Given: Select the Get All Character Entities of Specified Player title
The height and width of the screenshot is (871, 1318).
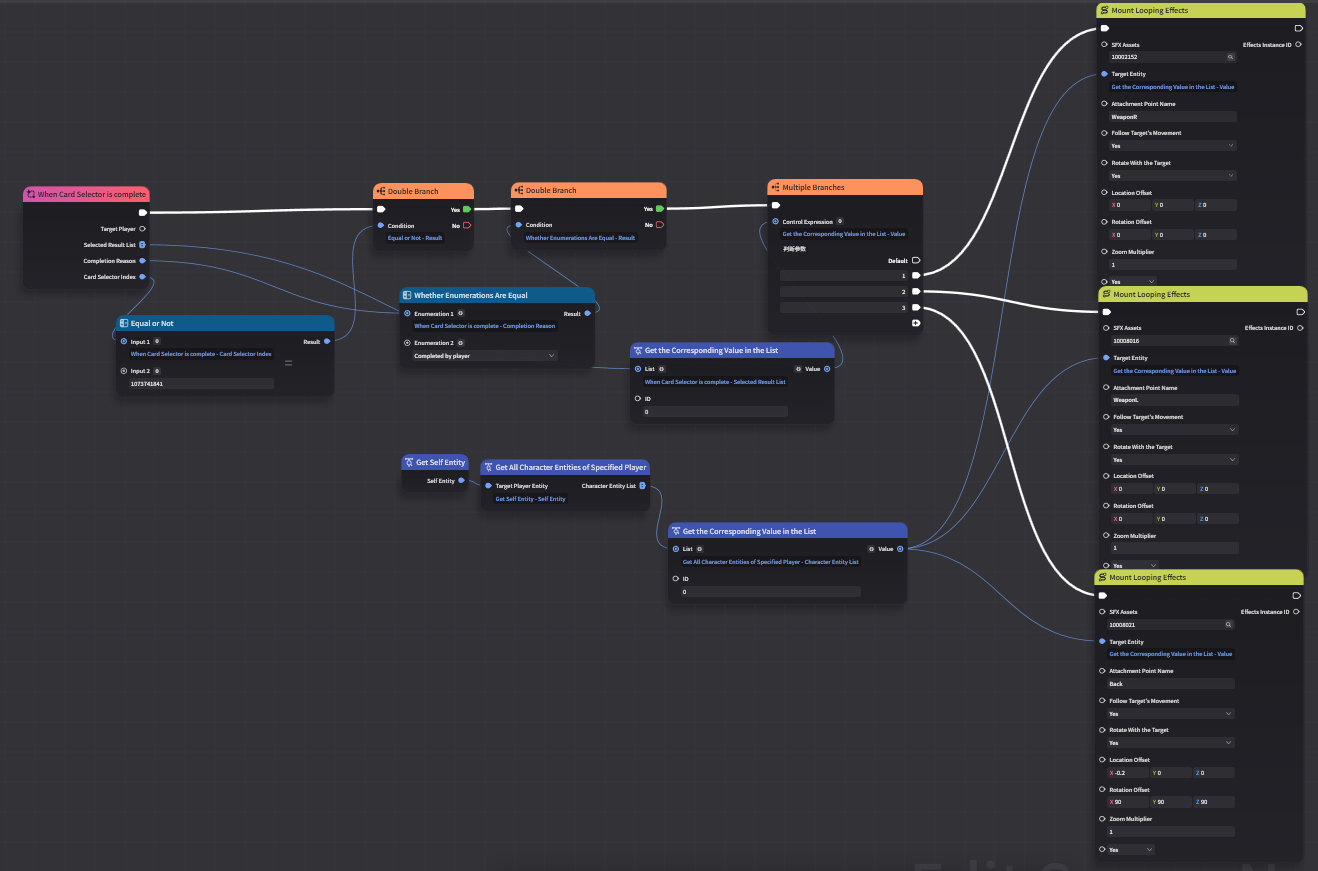Looking at the screenshot, I should 571,467.
